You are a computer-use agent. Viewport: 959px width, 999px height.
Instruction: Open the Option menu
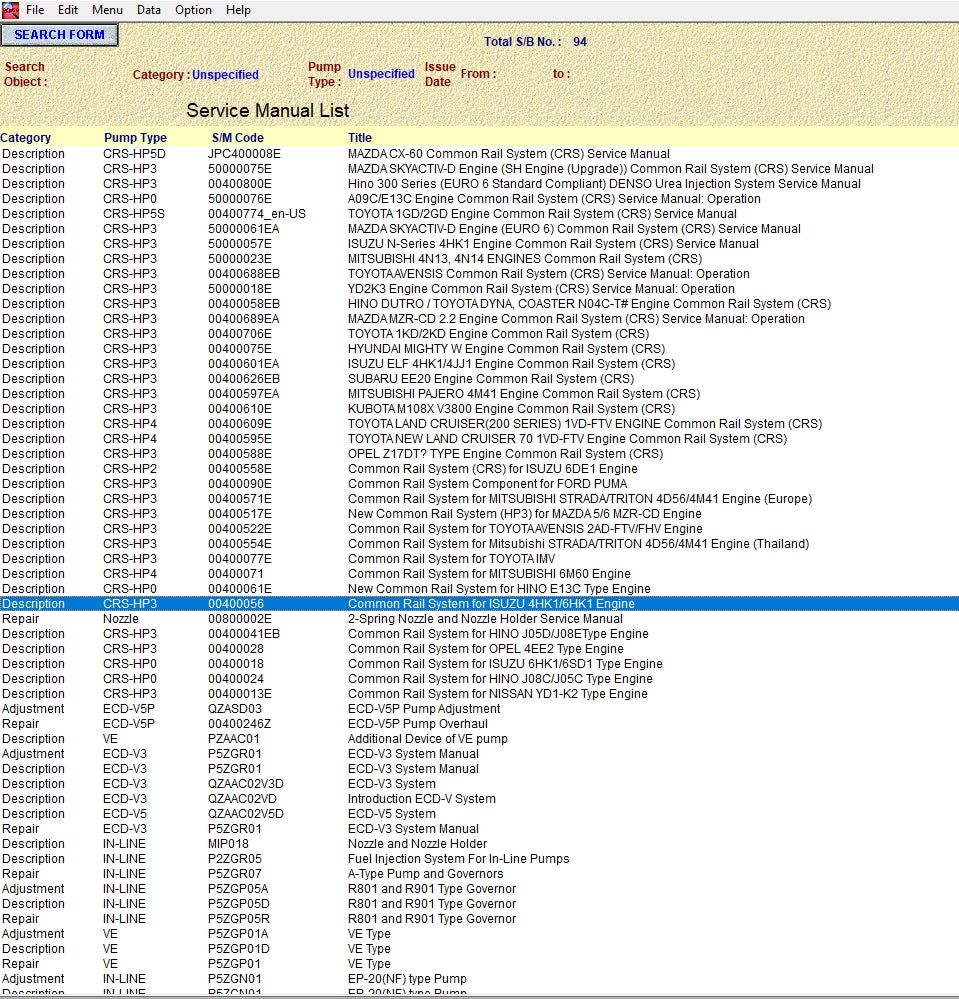(193, 10)
